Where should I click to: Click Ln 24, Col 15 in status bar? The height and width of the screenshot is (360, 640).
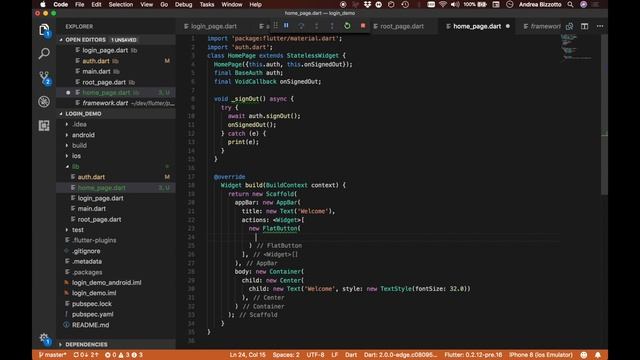pyautogui.click(x=247, y=355)
